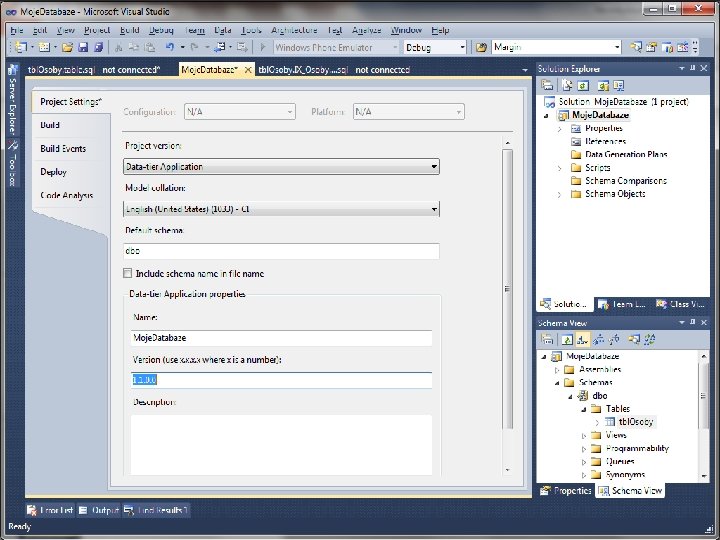Open the Toolbox sidebar tab
The height and width of the screenshot is (540, 720).
click(12, 163)
